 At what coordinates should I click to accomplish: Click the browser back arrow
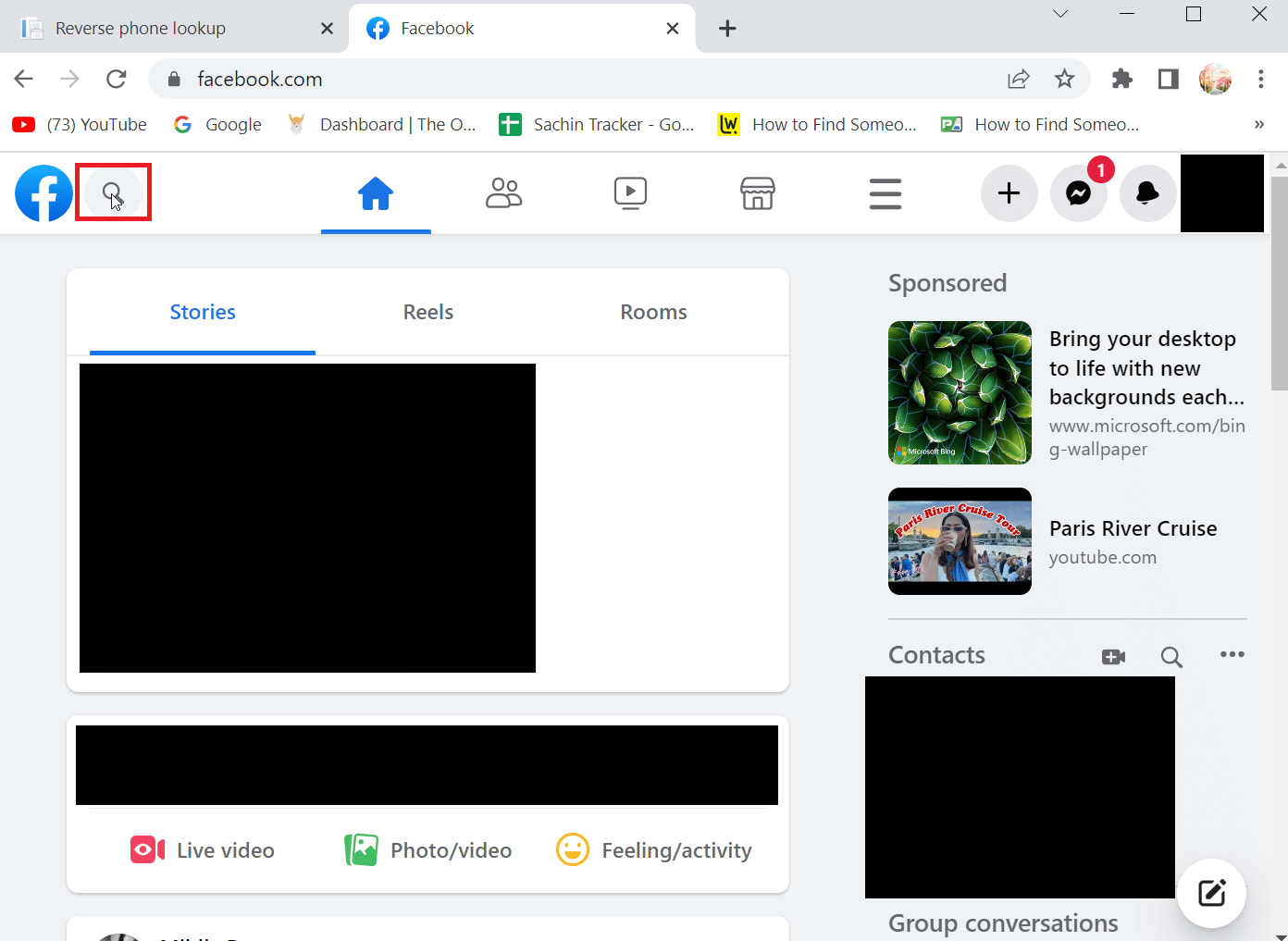[x=24, y=79]
